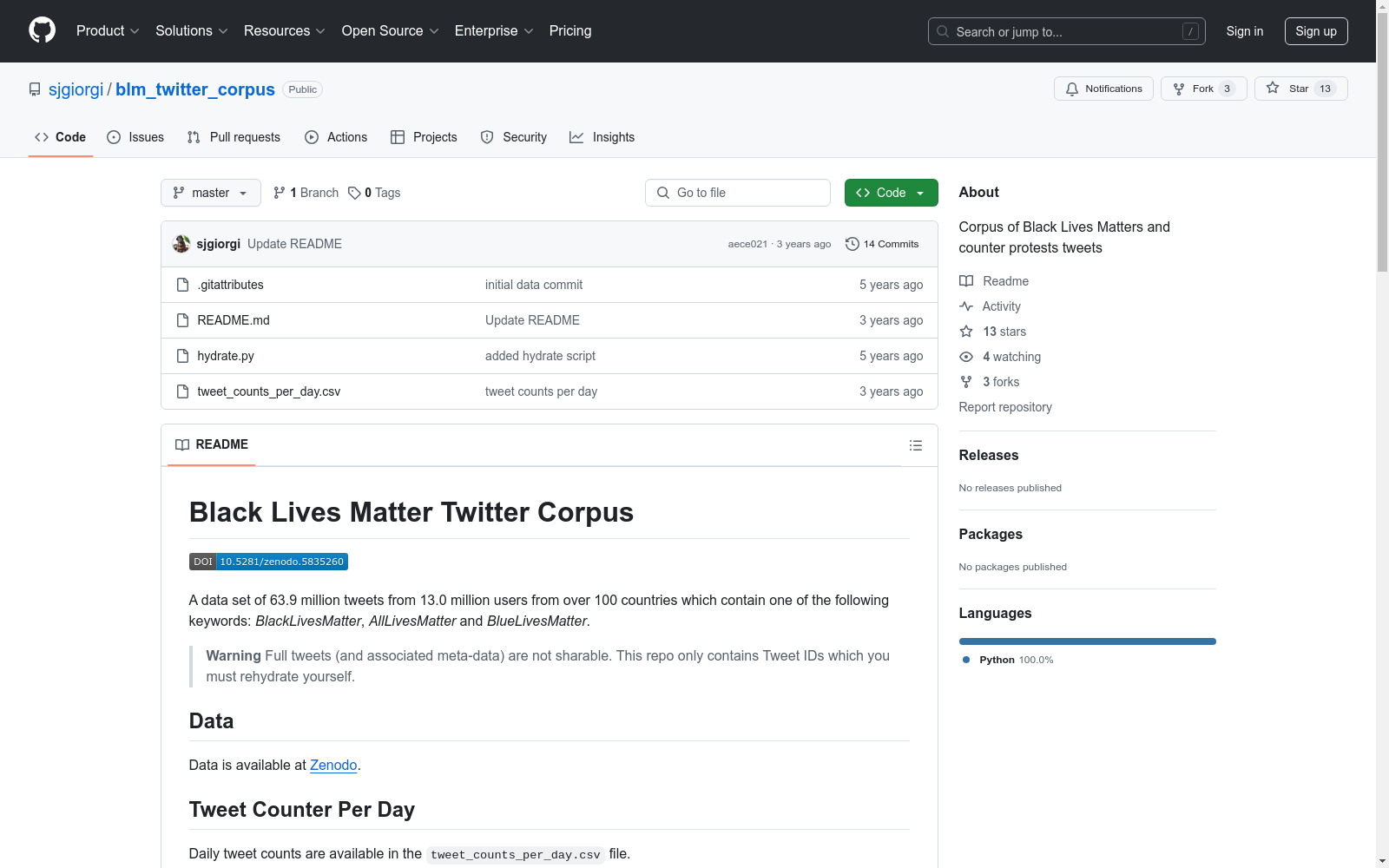Open commit aece021
1389x868 pixels.
[747, 244]
